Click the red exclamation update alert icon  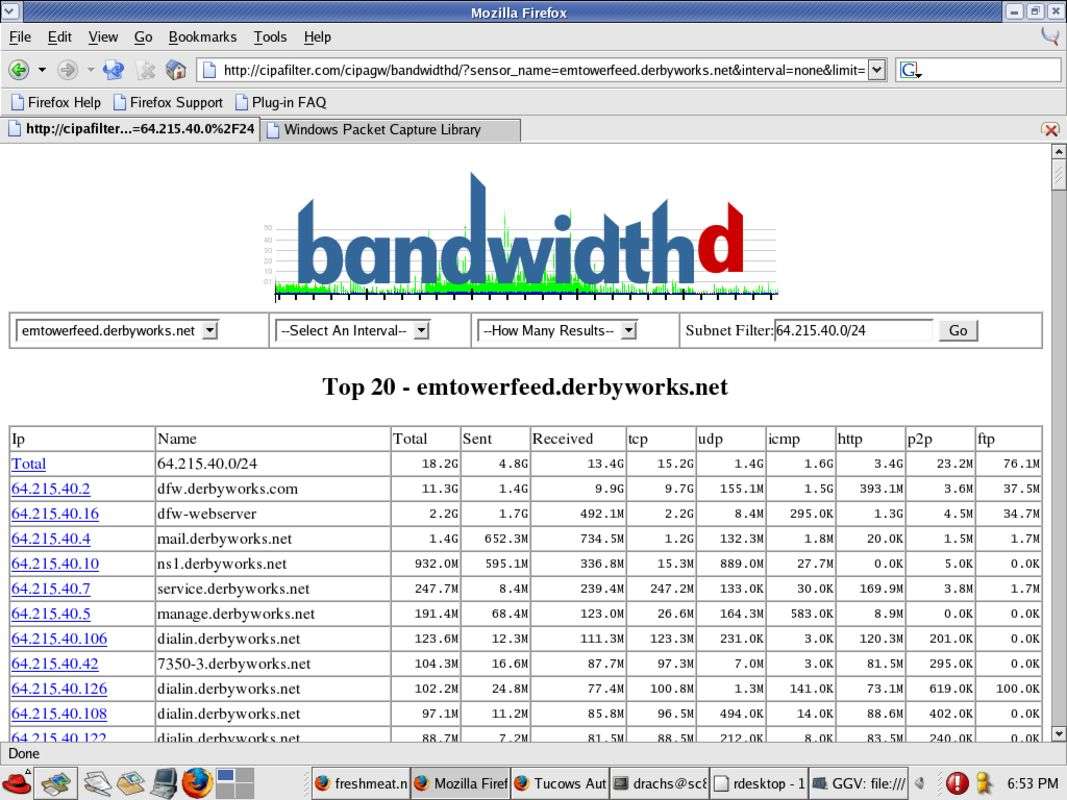[x=957, y=784]
